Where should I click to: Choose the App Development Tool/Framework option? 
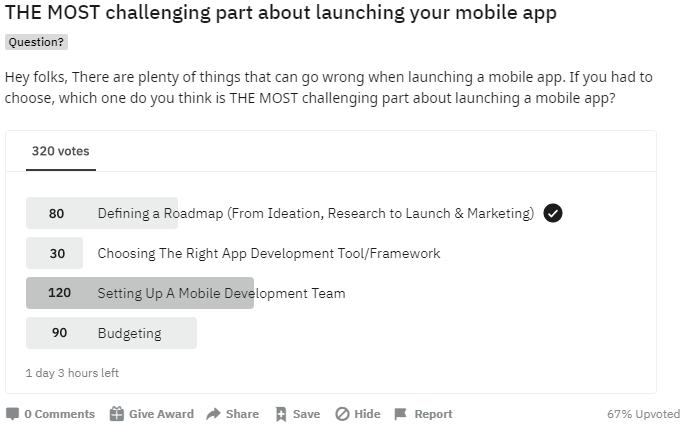(268, 253)
